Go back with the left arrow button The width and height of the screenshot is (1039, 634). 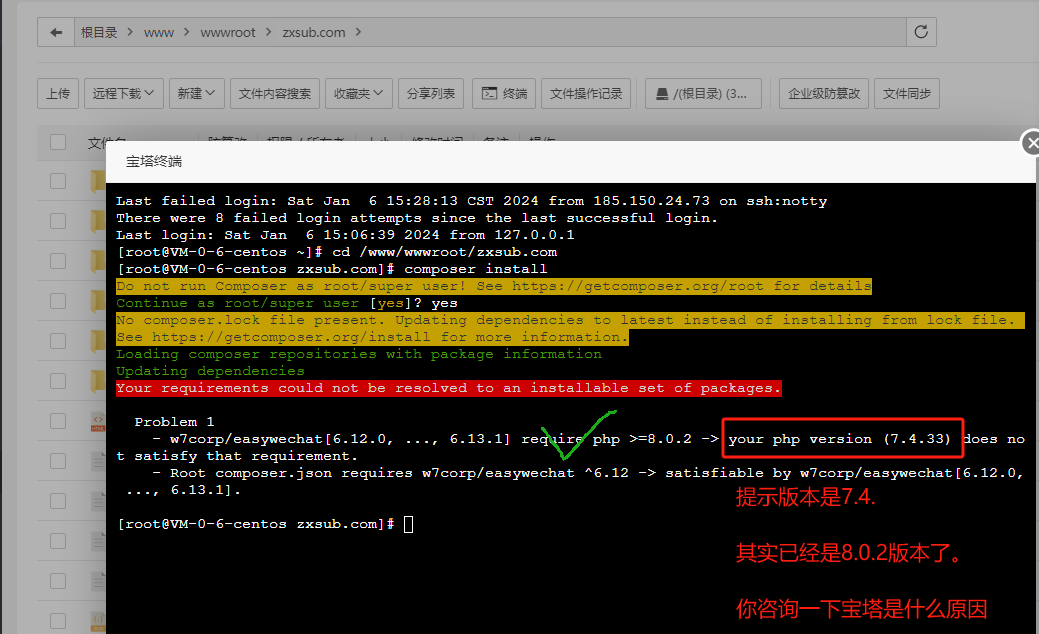tap(56, 32)
